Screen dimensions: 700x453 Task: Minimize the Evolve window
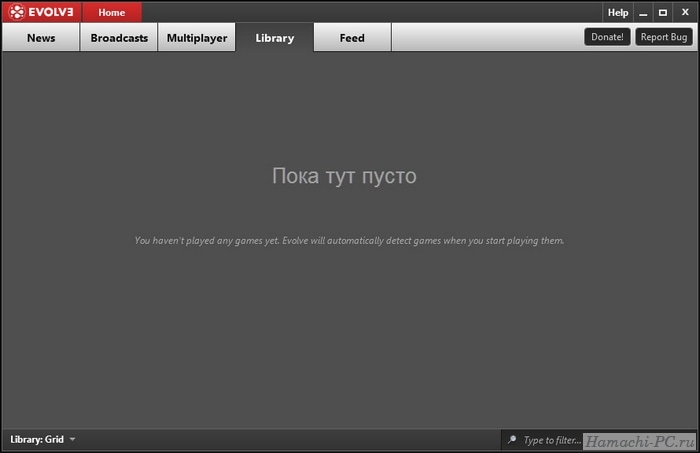[643, 12]
